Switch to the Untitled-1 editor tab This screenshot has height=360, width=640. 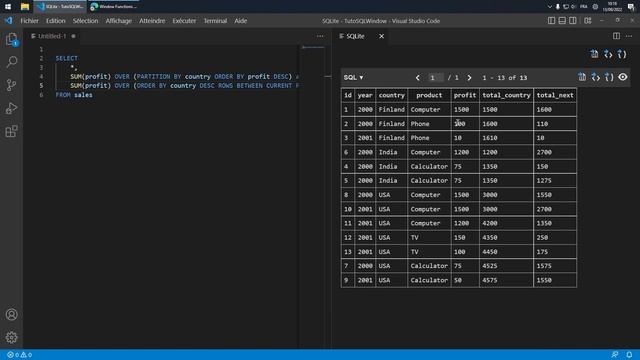[x=52, y=36]
